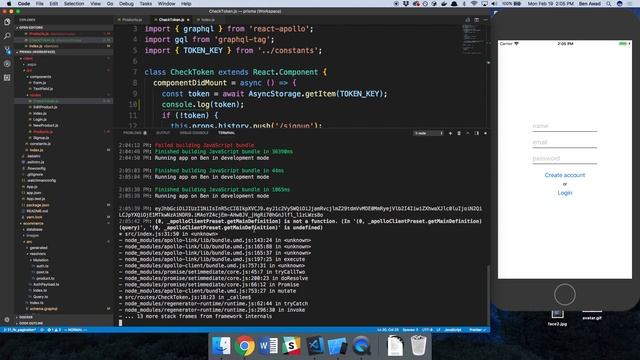Click the split editor icon
Viewport: 640px width, 360px height.
pyautogui.click(x=476, y=20)
